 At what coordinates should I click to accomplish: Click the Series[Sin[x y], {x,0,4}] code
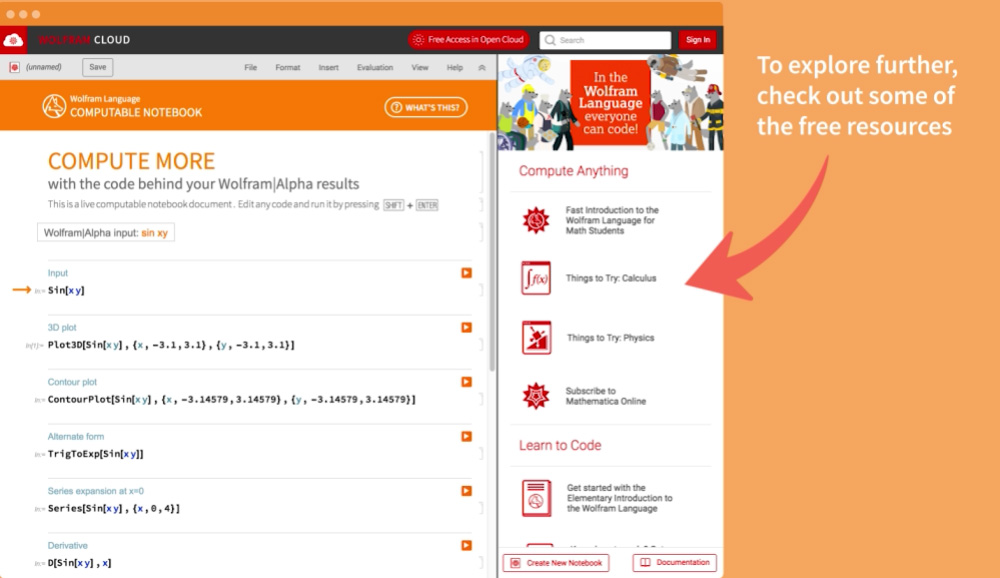[x=114, y=508]
